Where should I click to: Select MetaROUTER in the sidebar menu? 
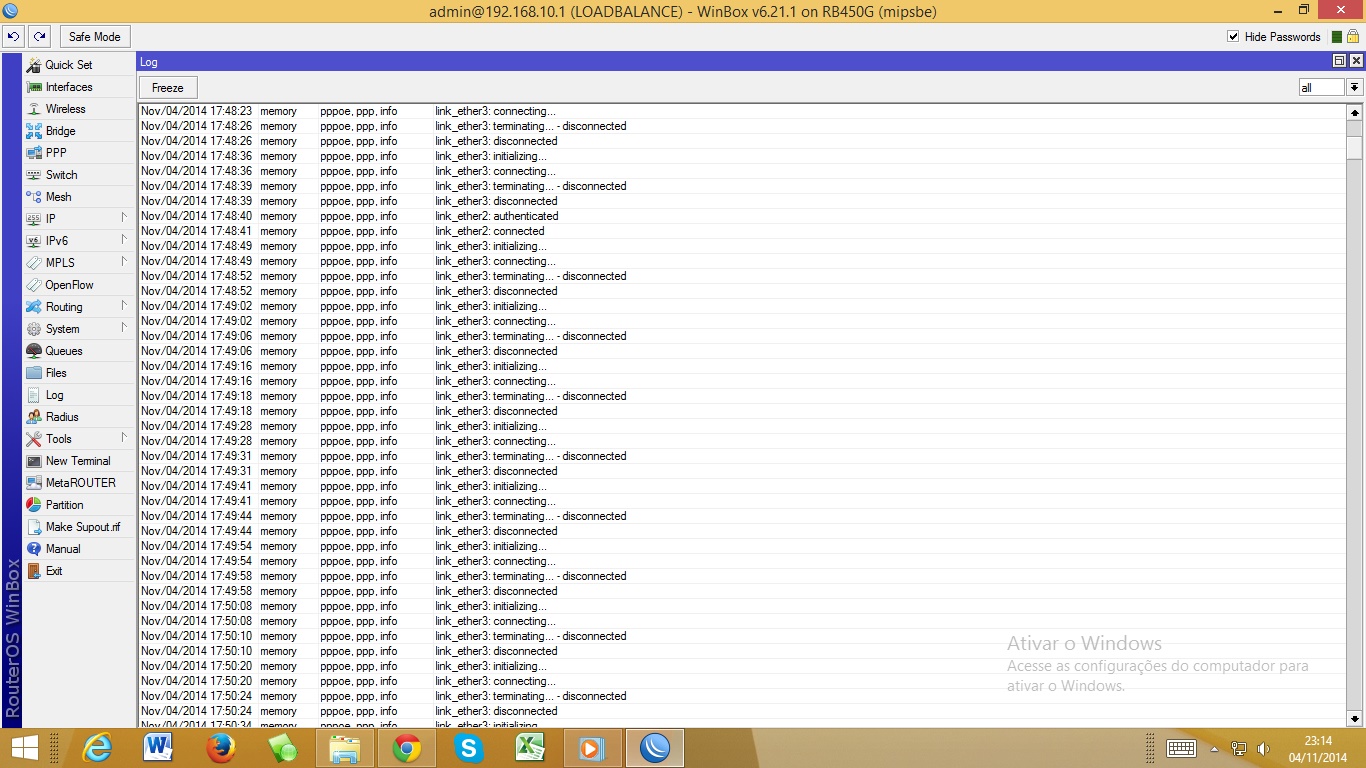click(x=79, y=483)
